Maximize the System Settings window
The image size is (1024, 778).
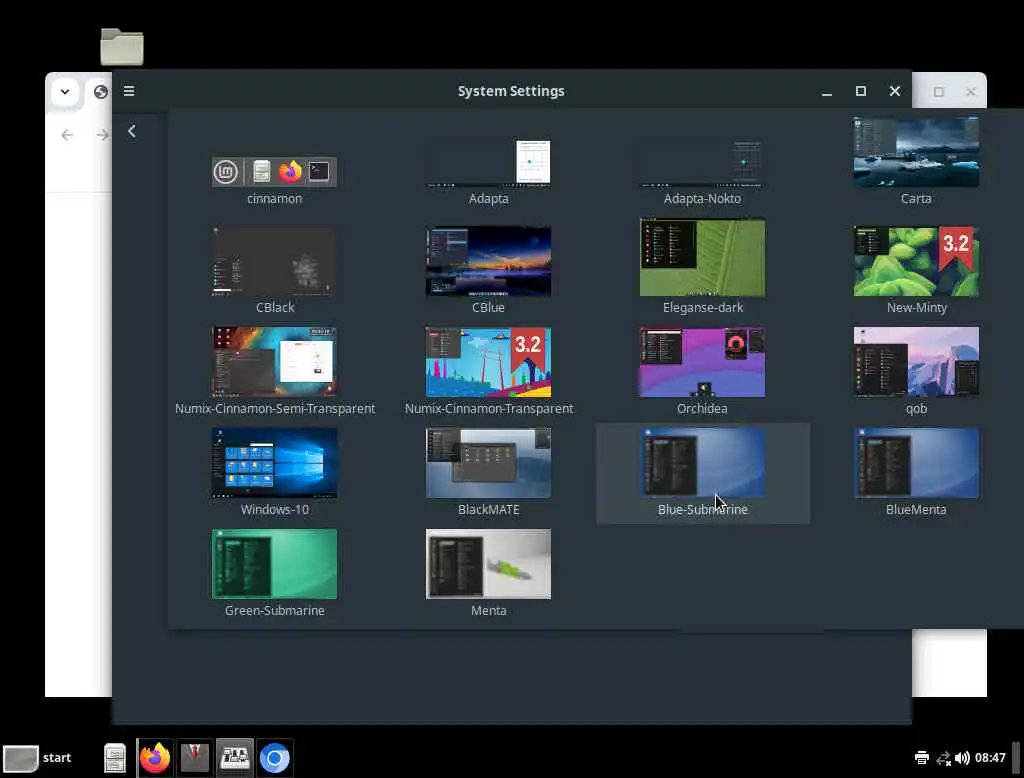coord(861,91)
